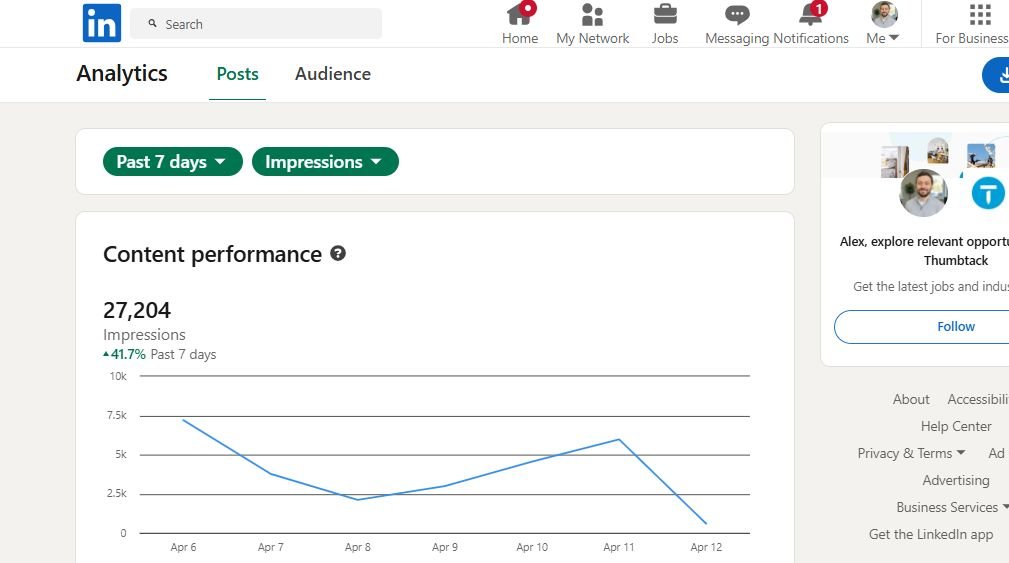Go to the Home feed icon

point(519,15)
